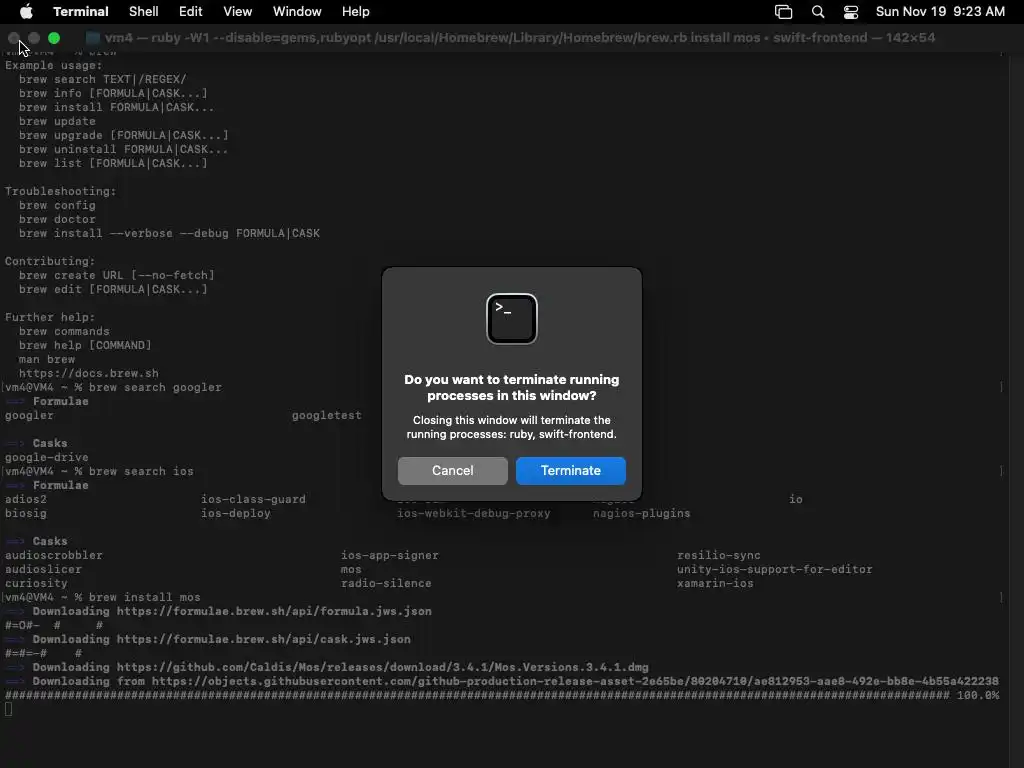This screenshot has width=1024, height=768.
Task: Open the Window menu
Action: coord(297,12)
